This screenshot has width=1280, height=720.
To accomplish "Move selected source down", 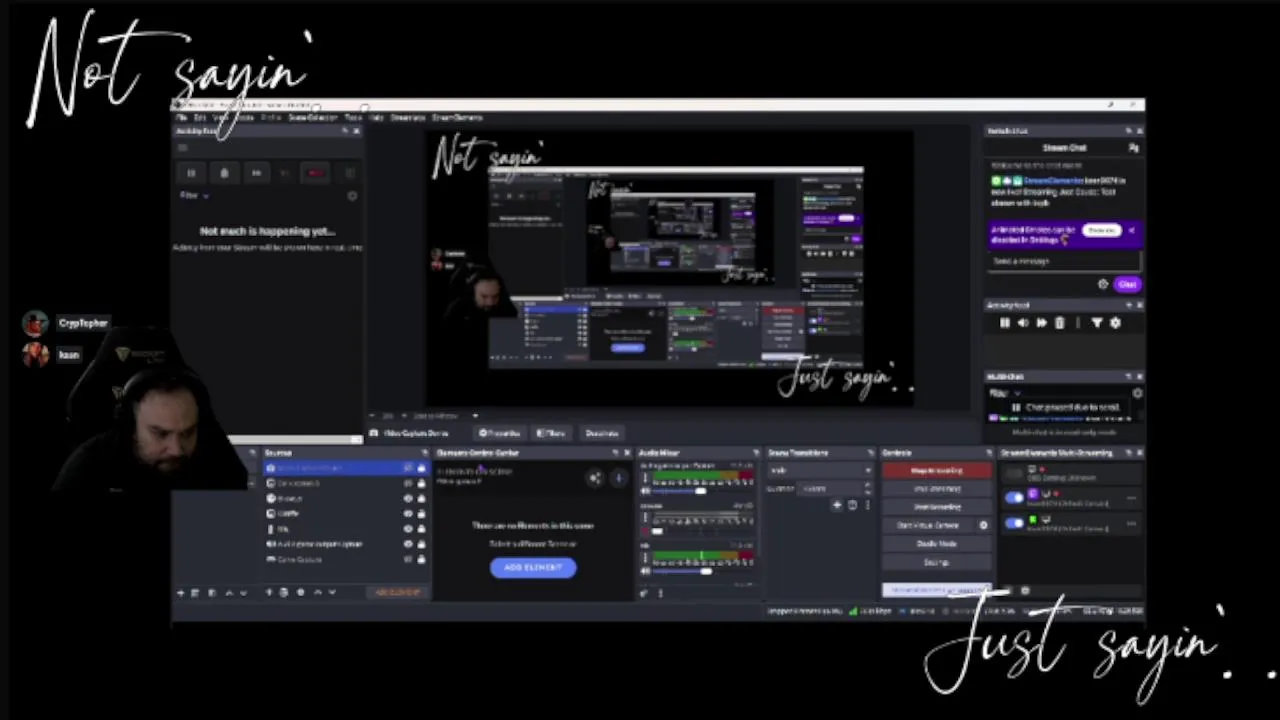I will [x=332, y=592].
